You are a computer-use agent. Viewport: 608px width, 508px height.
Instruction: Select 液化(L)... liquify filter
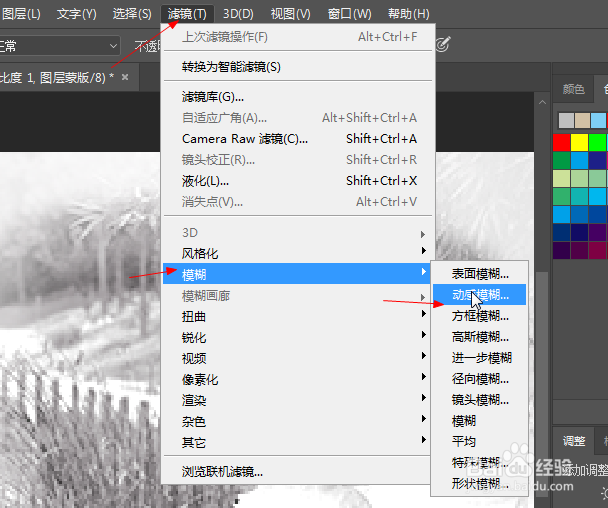[x=298, y=180]
